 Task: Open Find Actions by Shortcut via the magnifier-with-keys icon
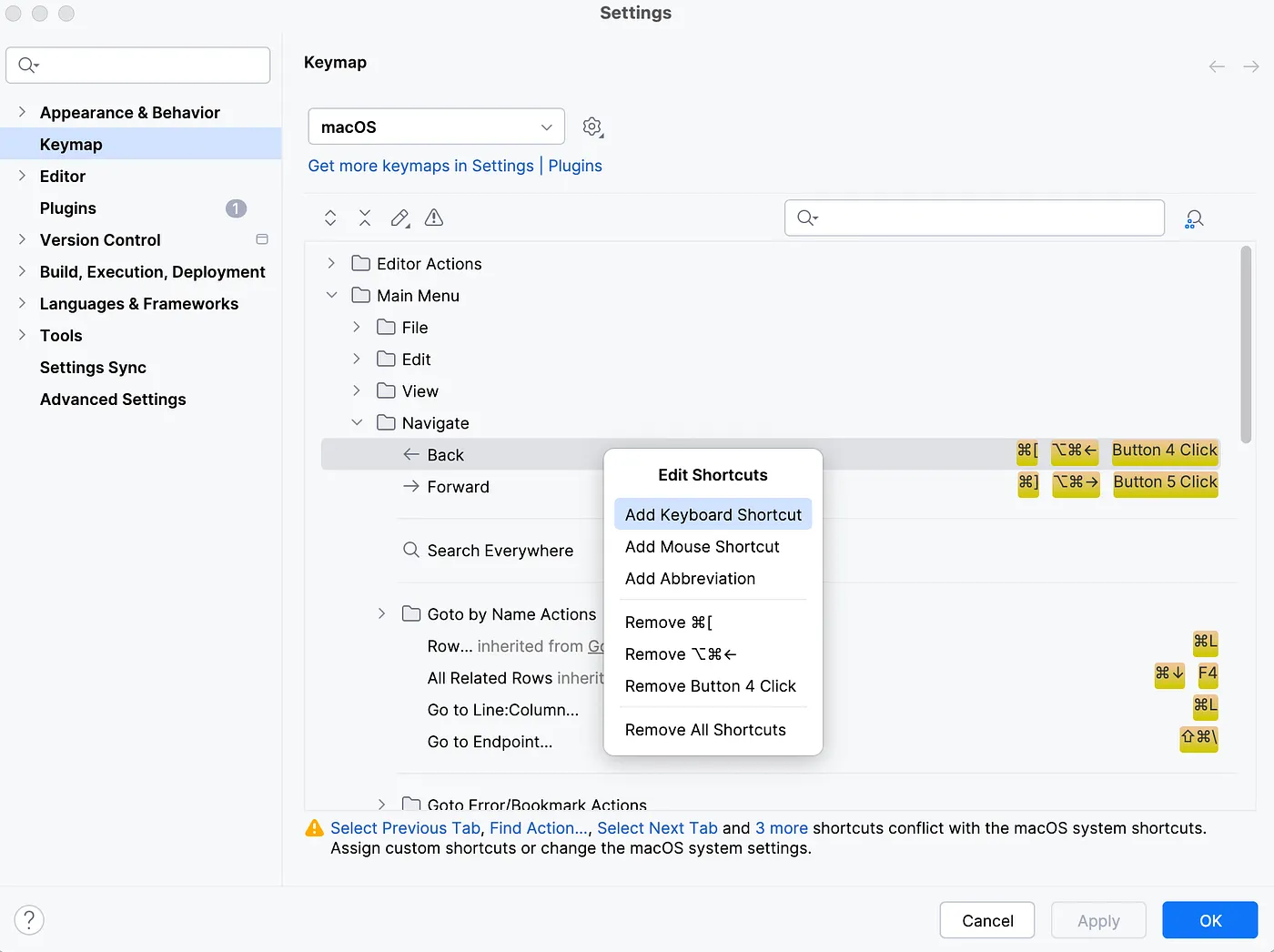[x=1194, y=218]
